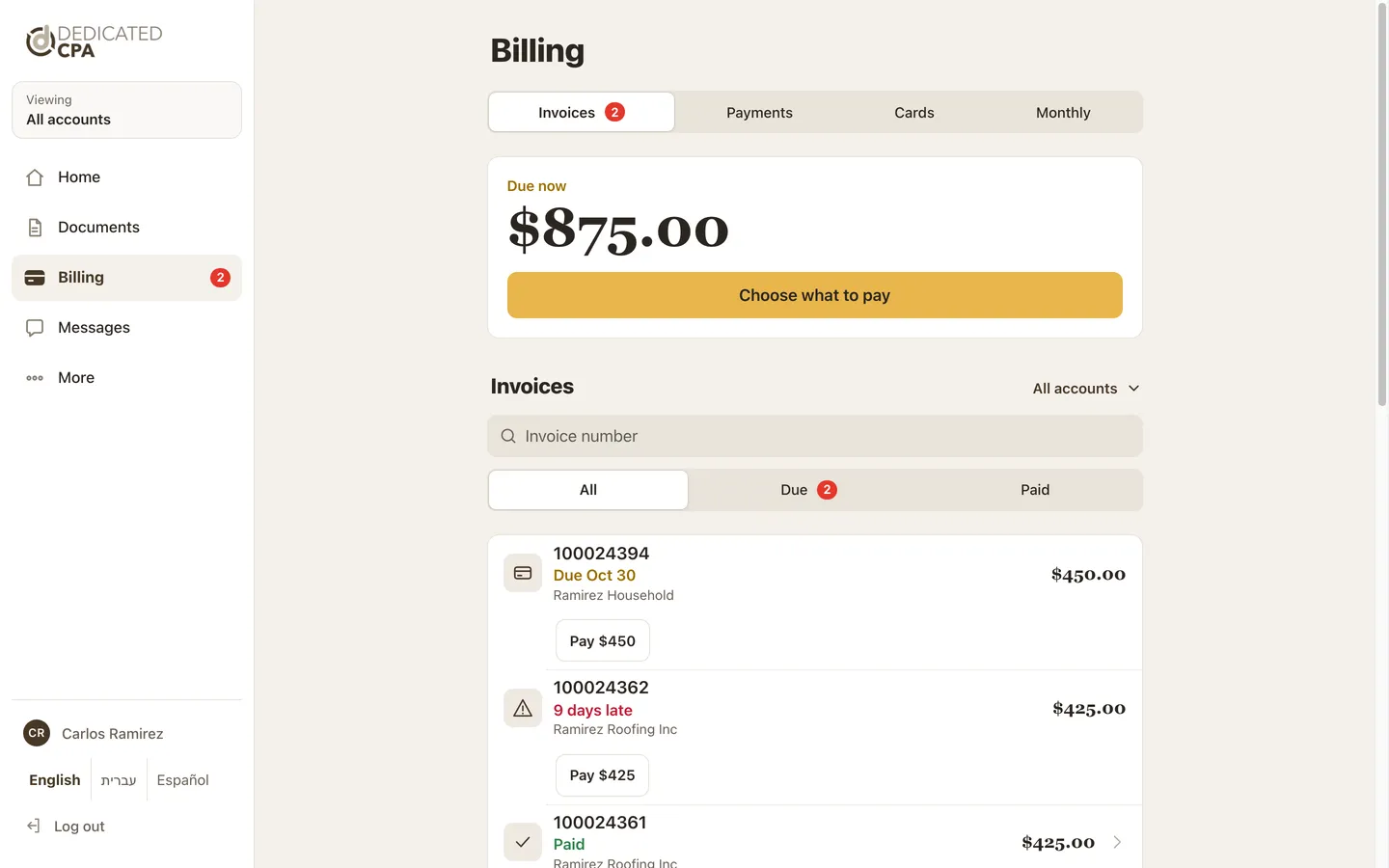This screenshot has height=868, width=1389.
Task: Click the search magnifier icon
Action: click(x=508, y=436)
